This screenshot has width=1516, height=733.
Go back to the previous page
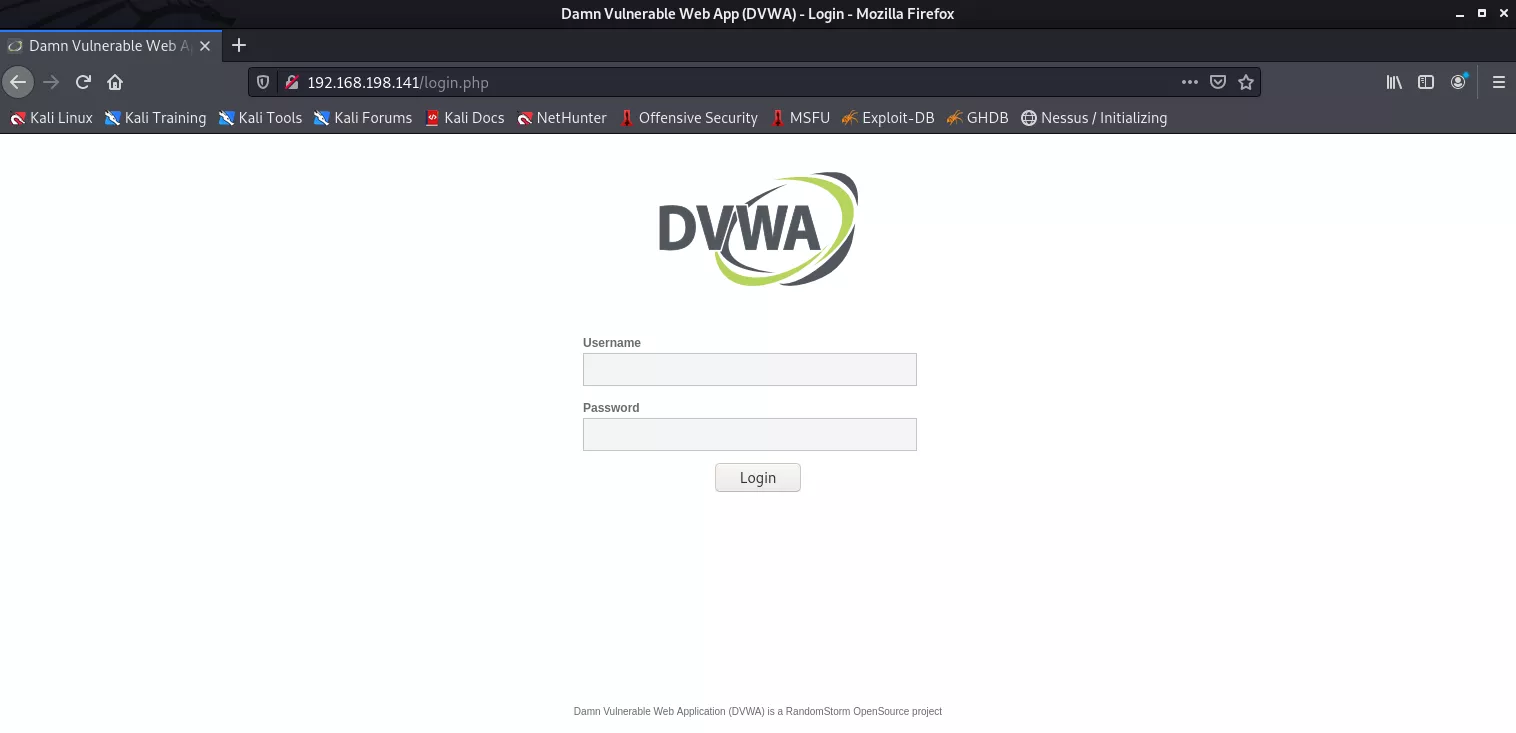click(x=18, y=82)
